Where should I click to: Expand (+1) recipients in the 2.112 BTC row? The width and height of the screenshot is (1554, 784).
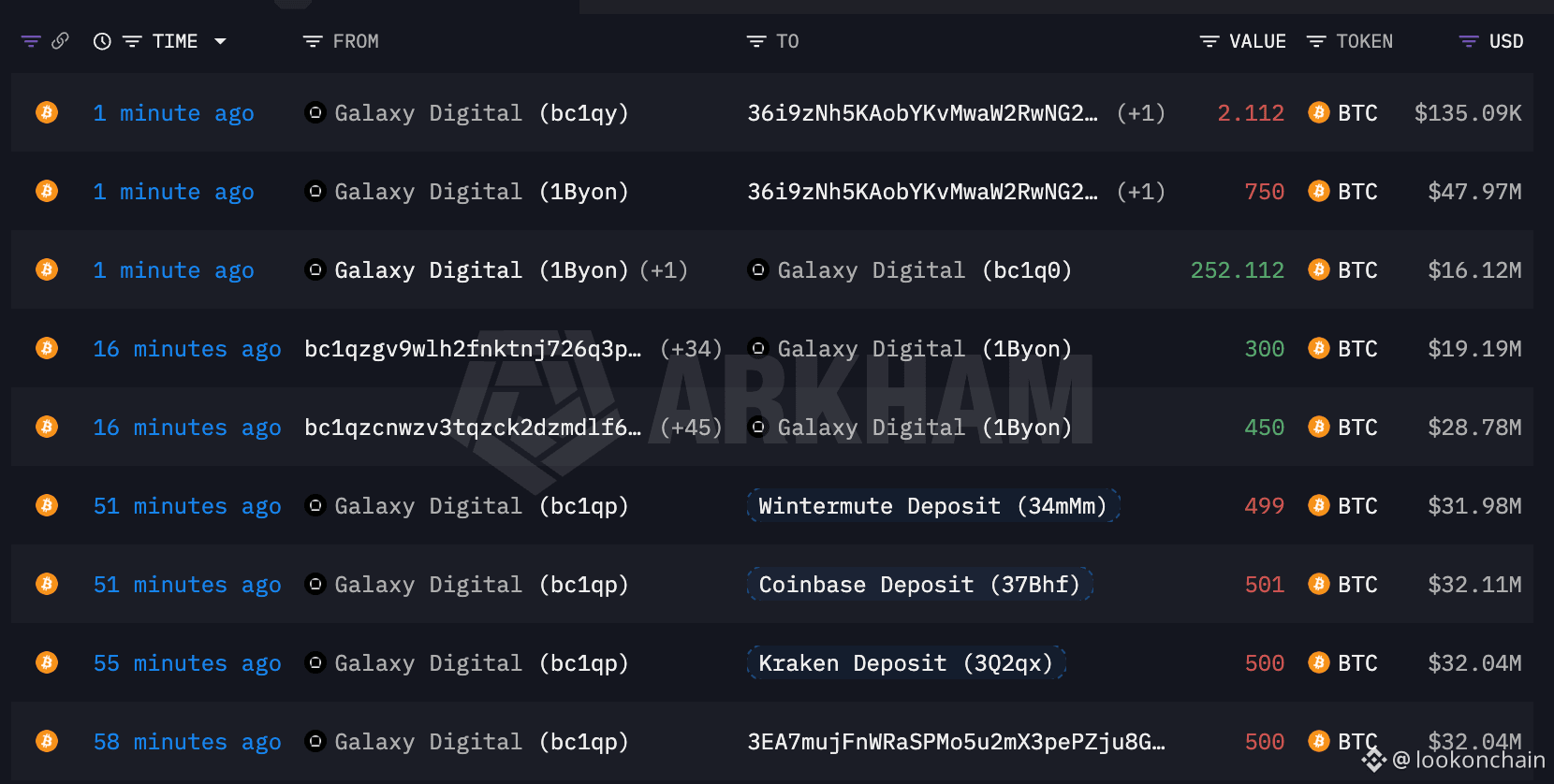click(x=1141, y=113)
